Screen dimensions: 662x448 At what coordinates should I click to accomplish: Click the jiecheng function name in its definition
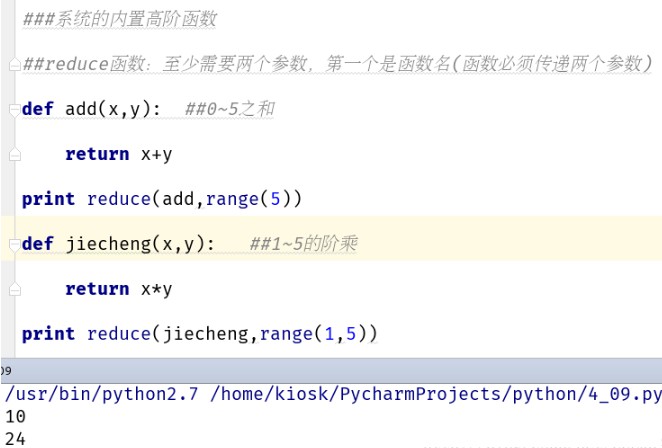tap(108, 244)
